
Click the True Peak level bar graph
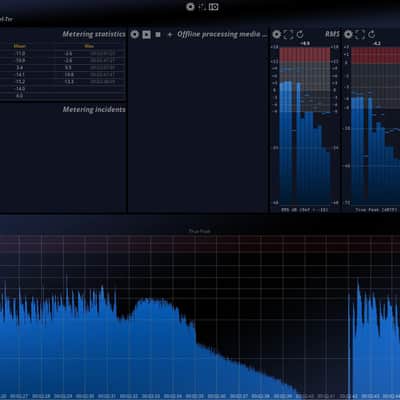(x=376, y=126)
